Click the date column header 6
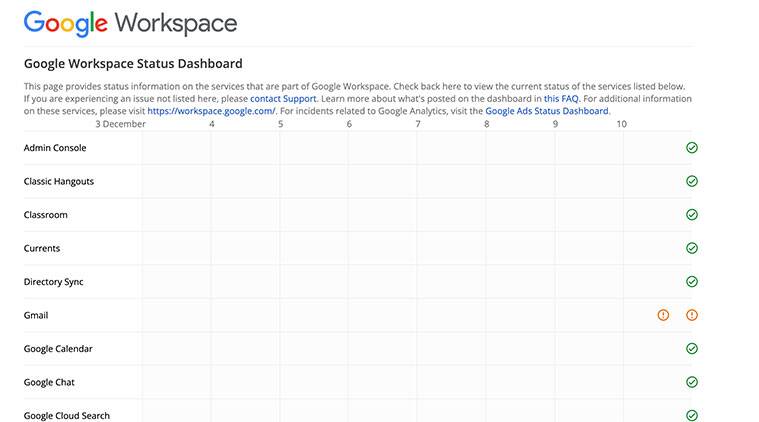 [x=349, y=124]
